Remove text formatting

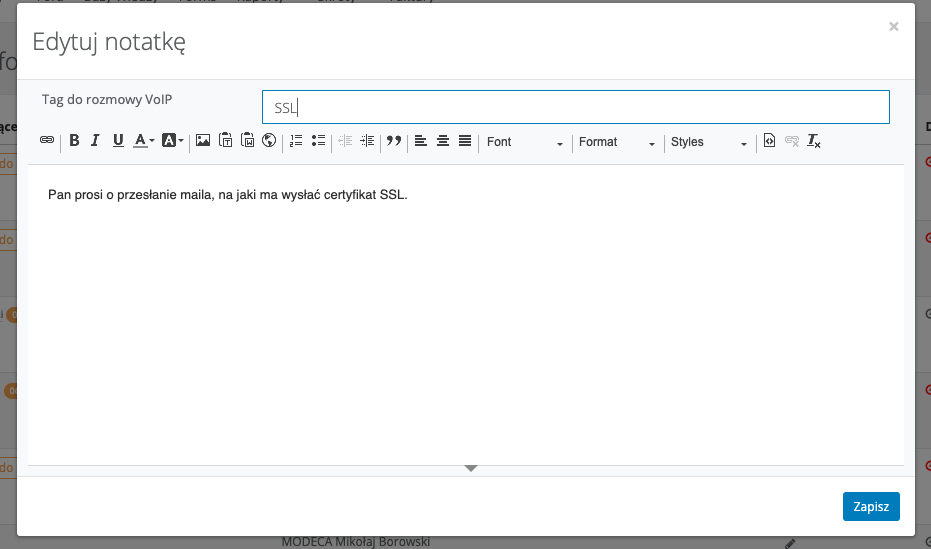coord(813,140)
